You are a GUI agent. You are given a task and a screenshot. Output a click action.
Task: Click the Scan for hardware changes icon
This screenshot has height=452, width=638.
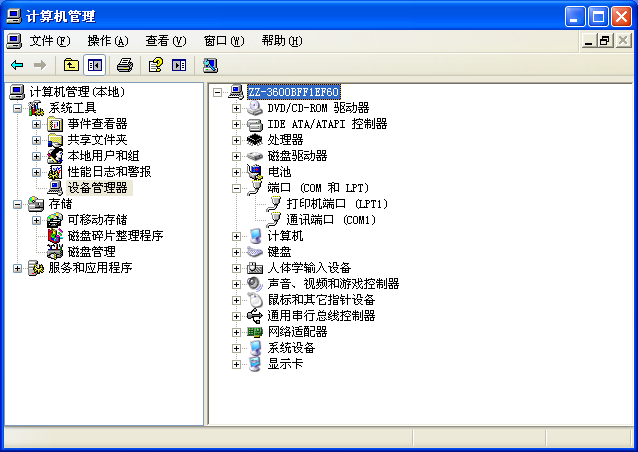pos(210,65)
